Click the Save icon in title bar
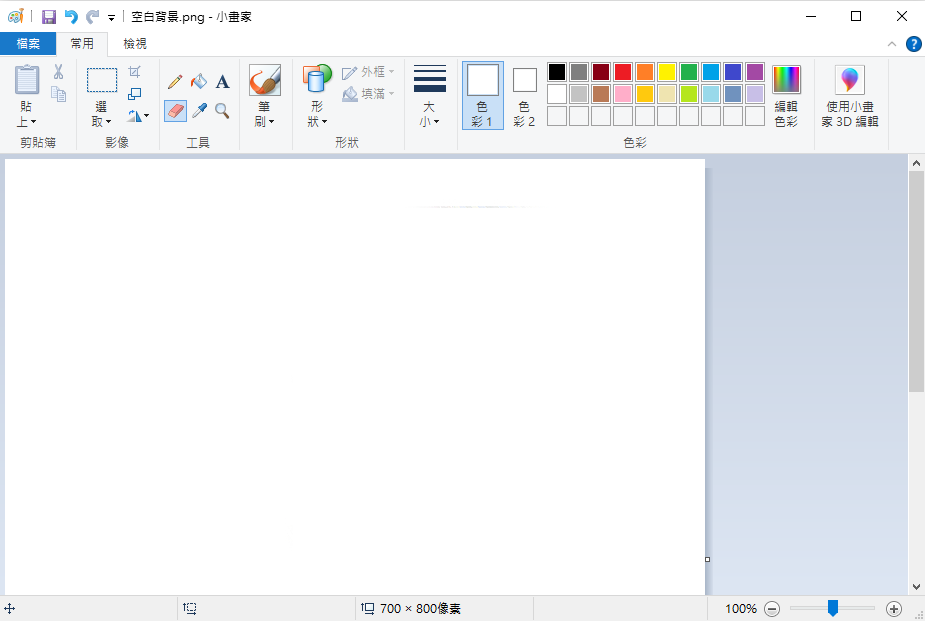This screenshot has width=925, height=621. tap(48, 17)
